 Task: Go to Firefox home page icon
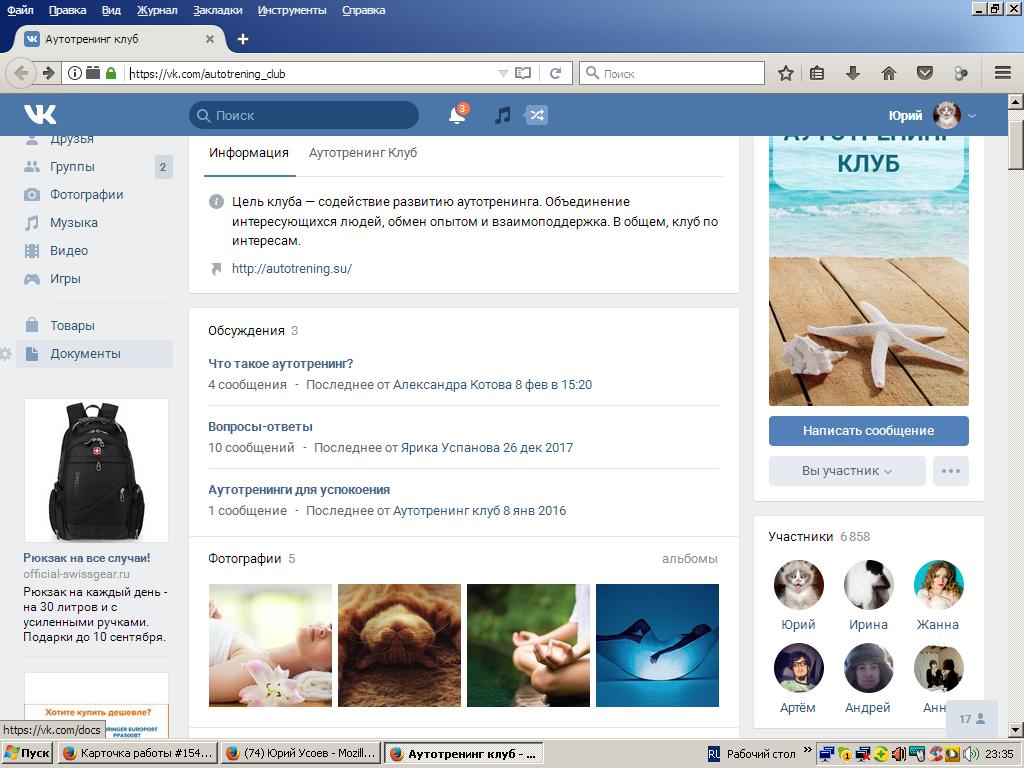click(x=889, y=73)
